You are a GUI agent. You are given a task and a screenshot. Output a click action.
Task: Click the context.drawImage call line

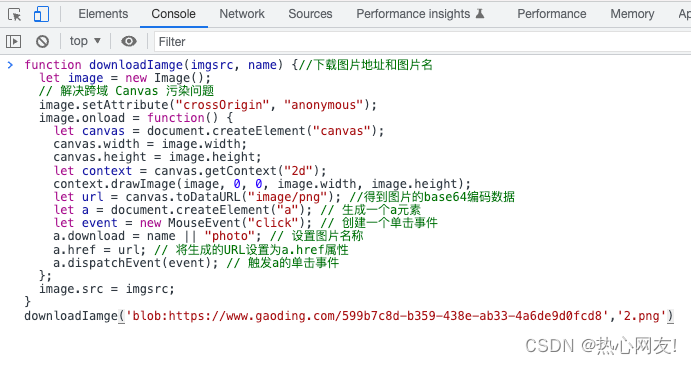(262, 183)
